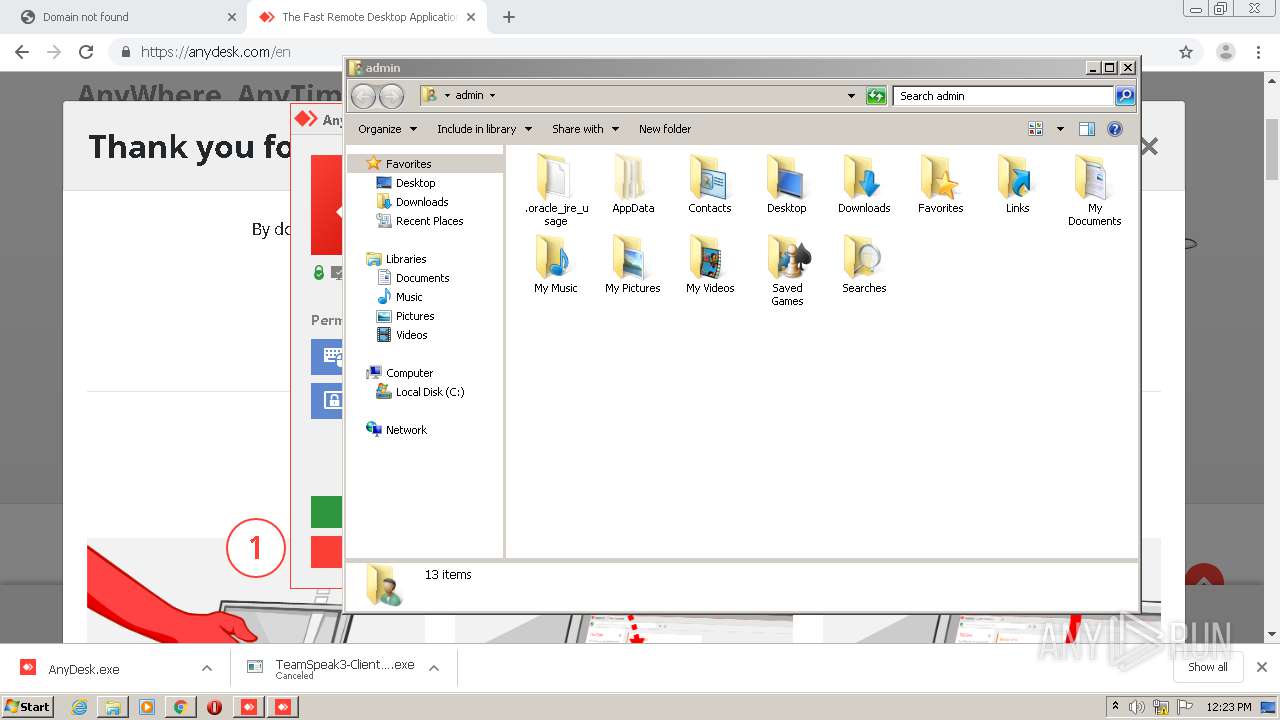The height and width of the screenshot is (720, 1280).
Task: Open the My Documents folder
Action: coord(1095,191)
